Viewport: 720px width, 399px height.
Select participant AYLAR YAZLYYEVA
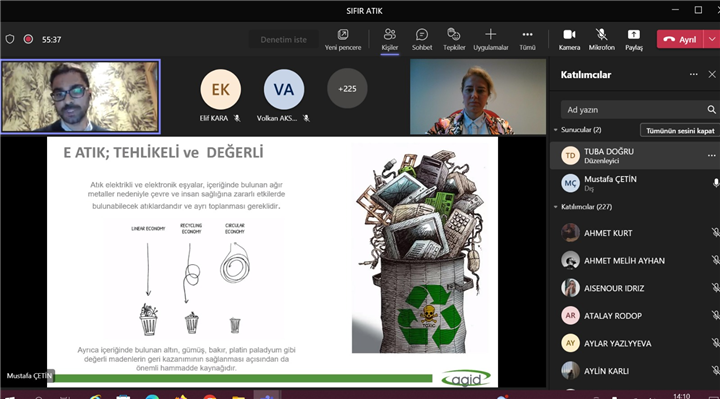tap(635, 343)
